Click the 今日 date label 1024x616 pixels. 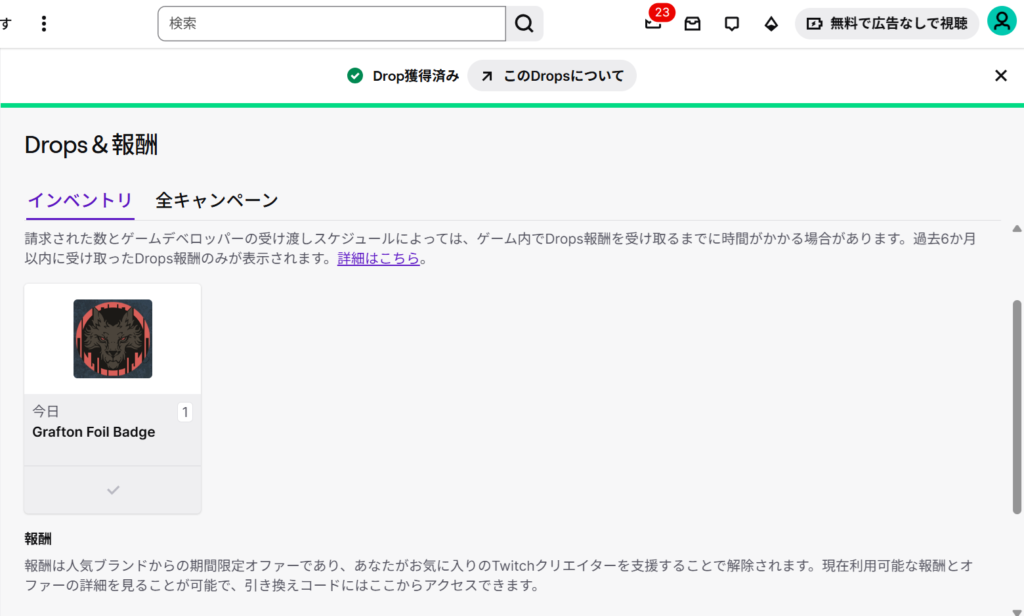tap(46, 411)
